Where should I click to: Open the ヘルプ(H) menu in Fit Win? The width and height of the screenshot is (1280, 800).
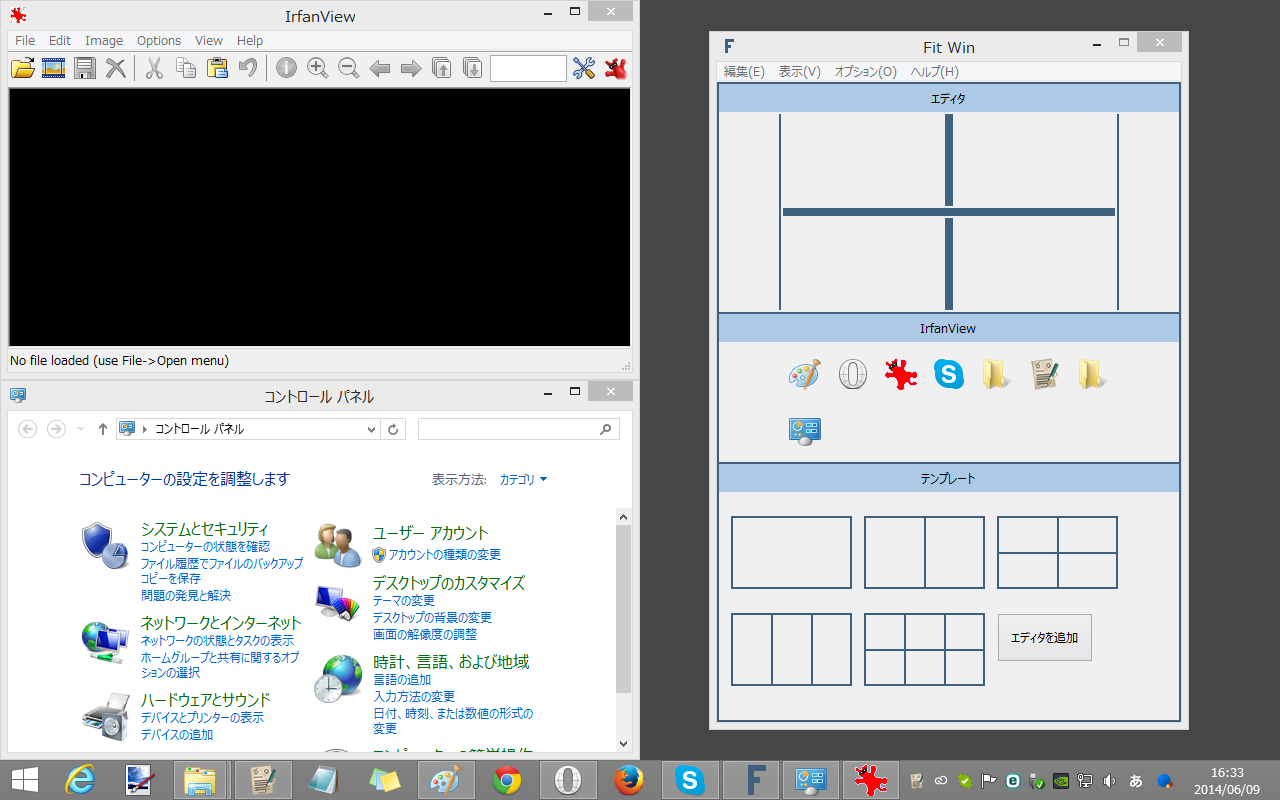tap(935, 72)
